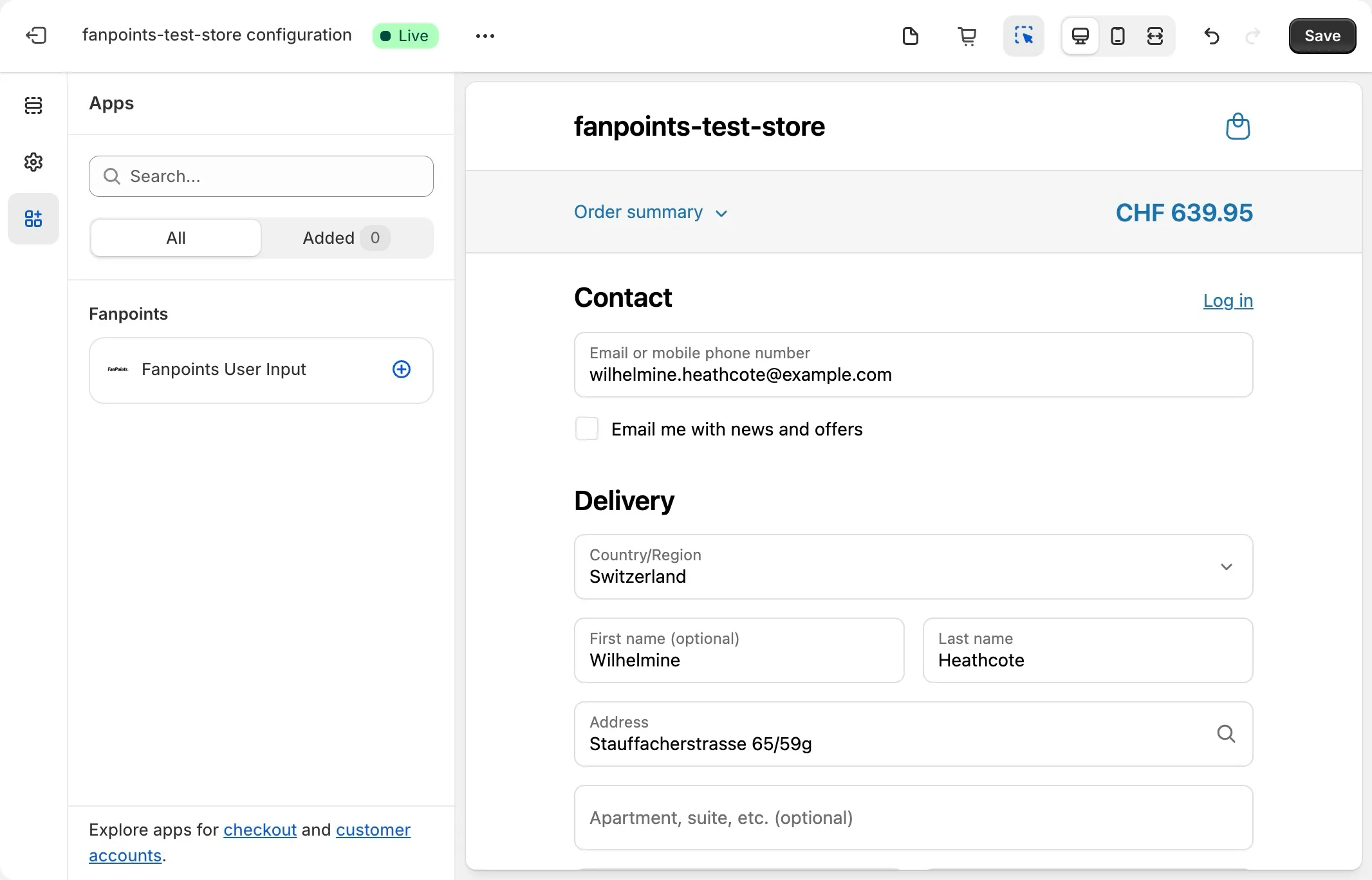This screenshot has height=880, width=1372.
Task: Check Email me with news and offers
Action: click(x=587, y=429)
